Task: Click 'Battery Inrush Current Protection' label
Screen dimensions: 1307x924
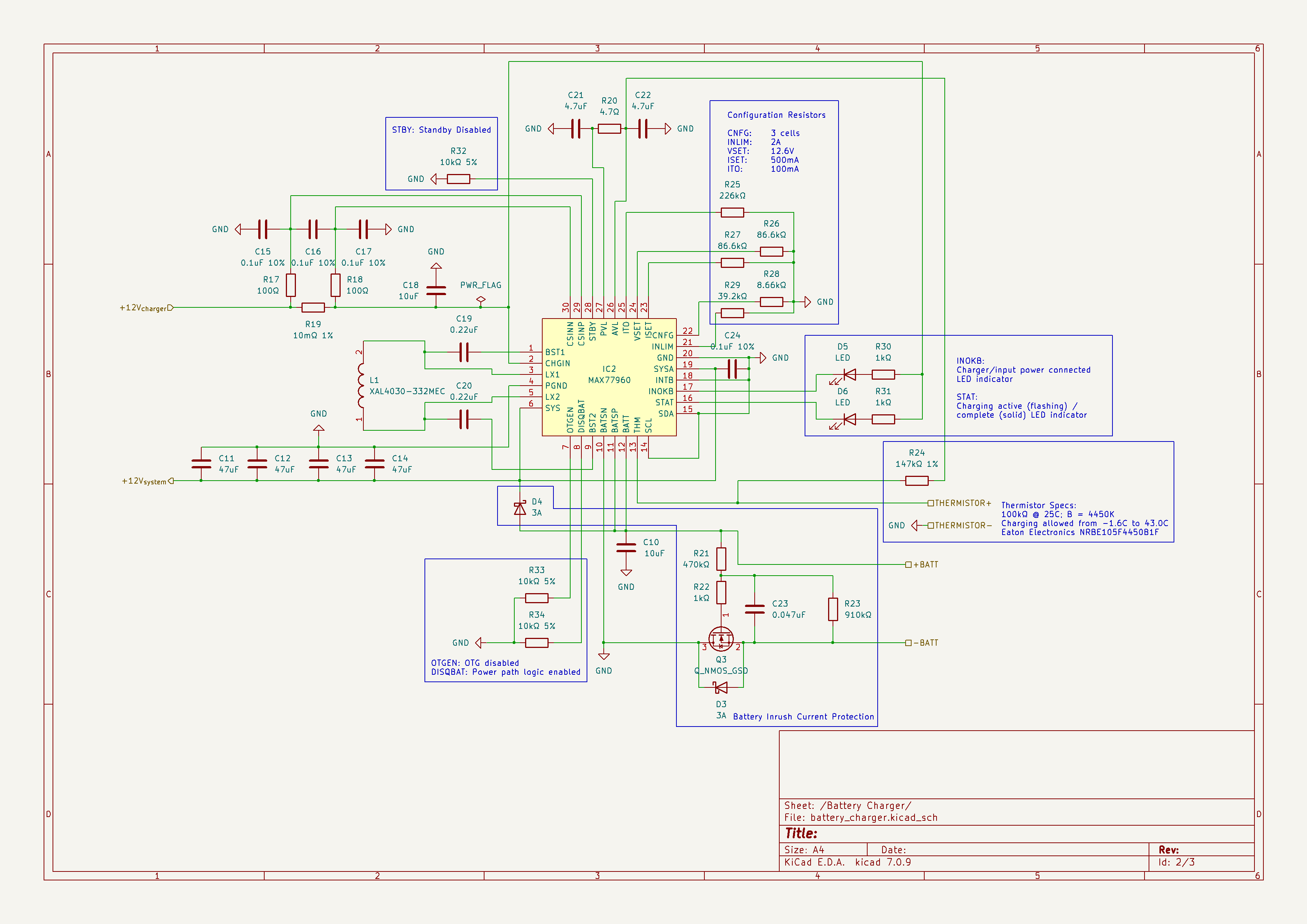Action: pos(803,717)
